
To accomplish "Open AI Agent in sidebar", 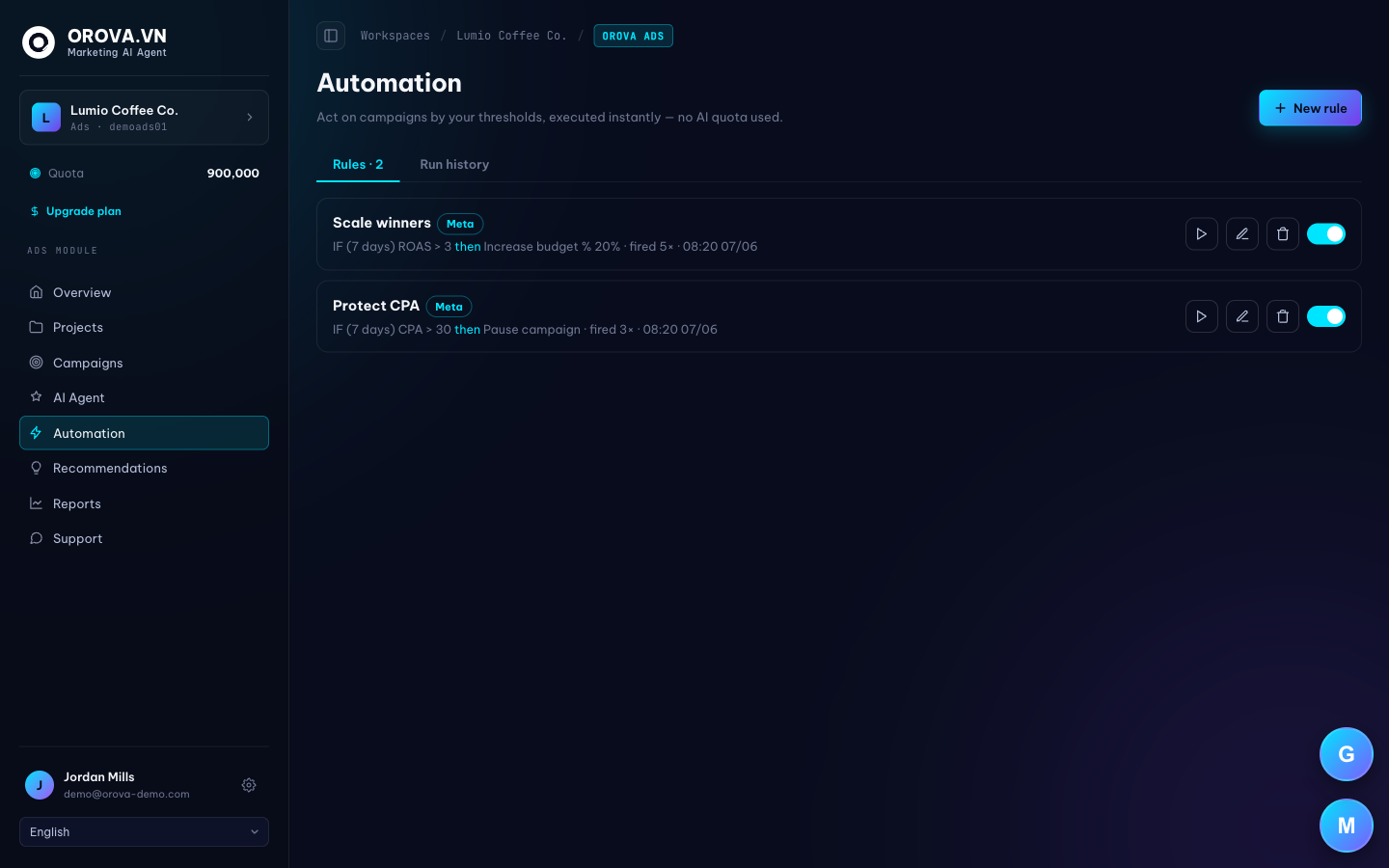I will tap(144, 397).
